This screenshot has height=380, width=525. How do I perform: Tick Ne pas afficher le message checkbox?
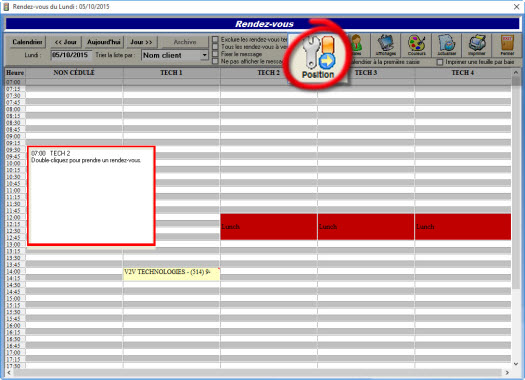pos(215,61)
